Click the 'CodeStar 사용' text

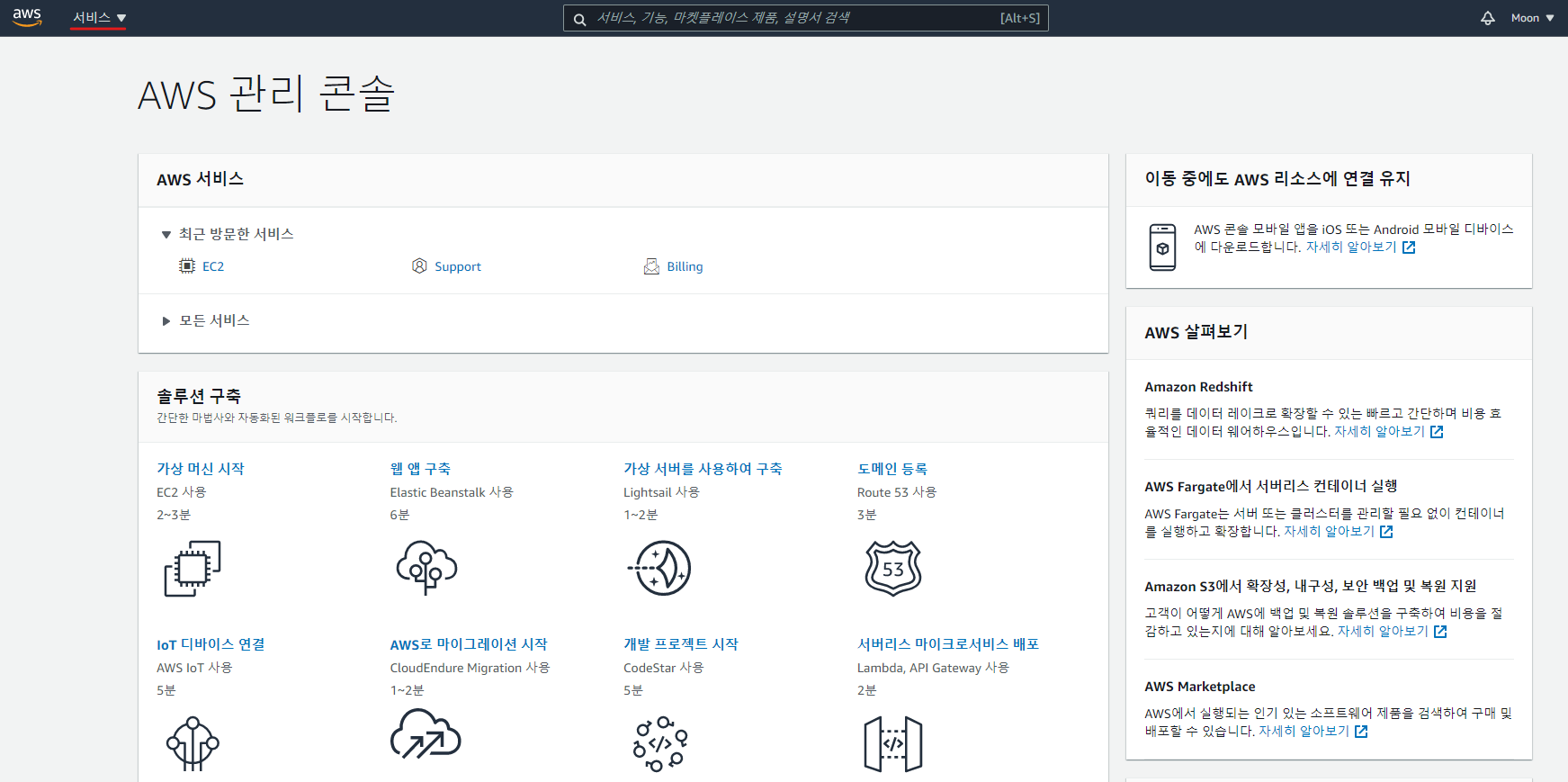[x=664, y=668]
